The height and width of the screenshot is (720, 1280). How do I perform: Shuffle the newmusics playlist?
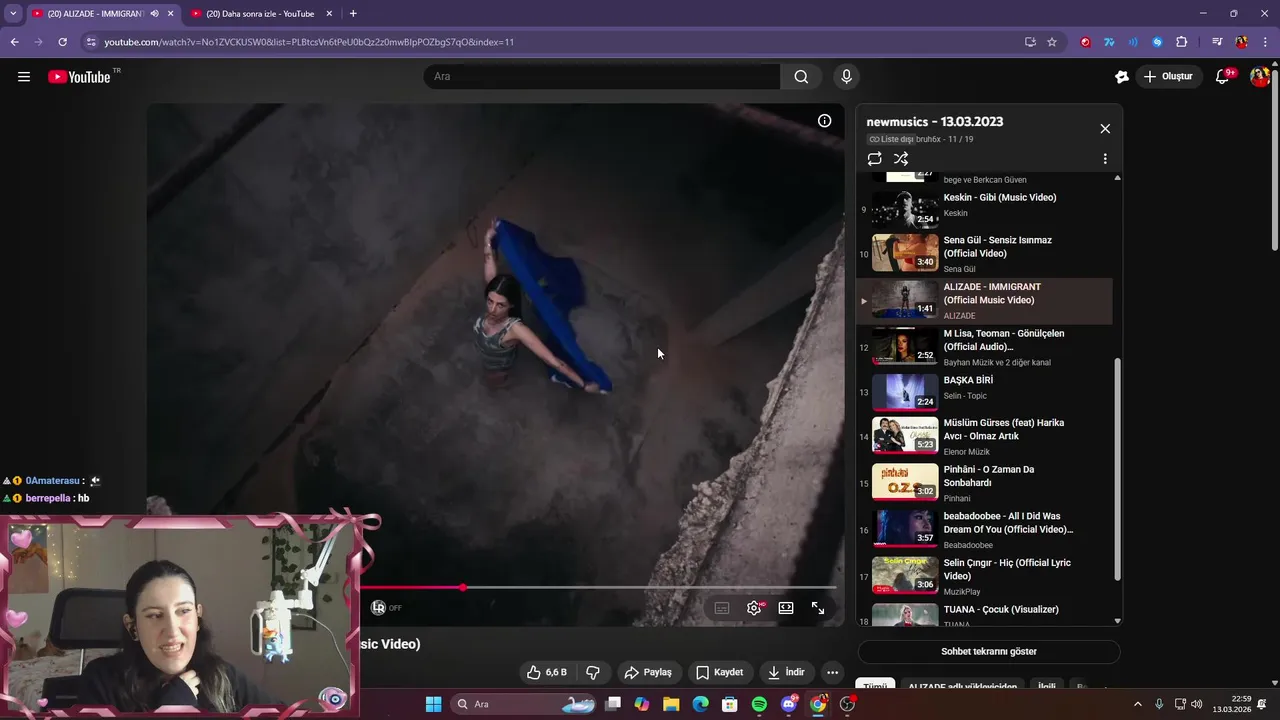[x=901, y=159]
